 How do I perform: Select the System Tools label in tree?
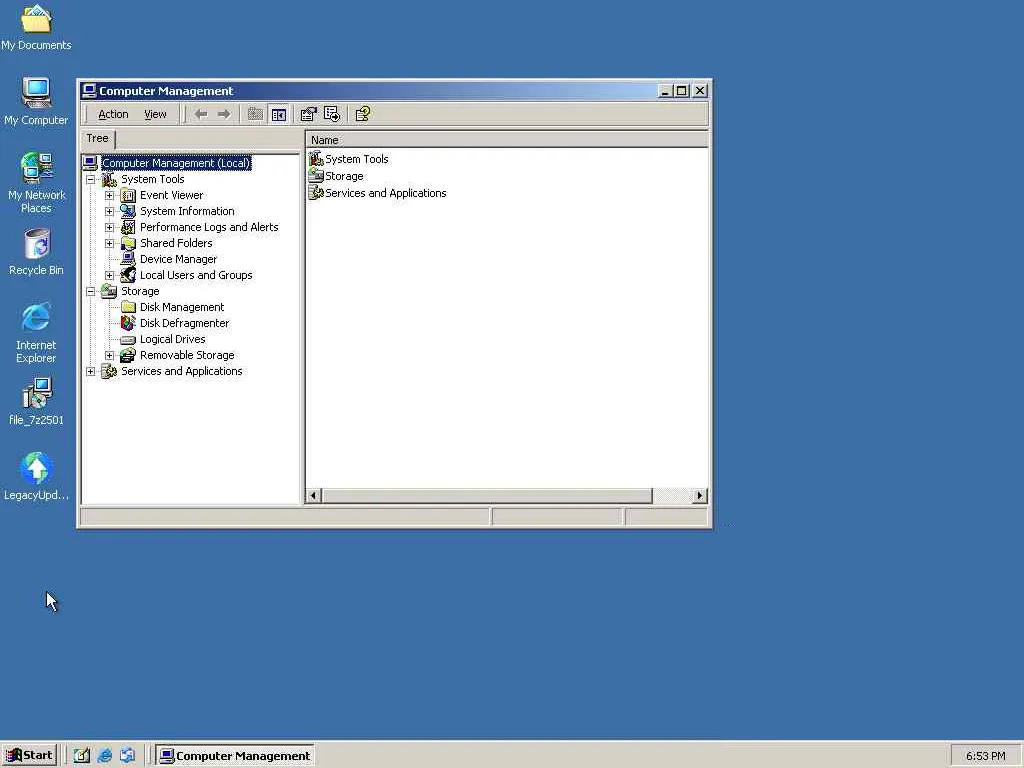coord(153,179)
